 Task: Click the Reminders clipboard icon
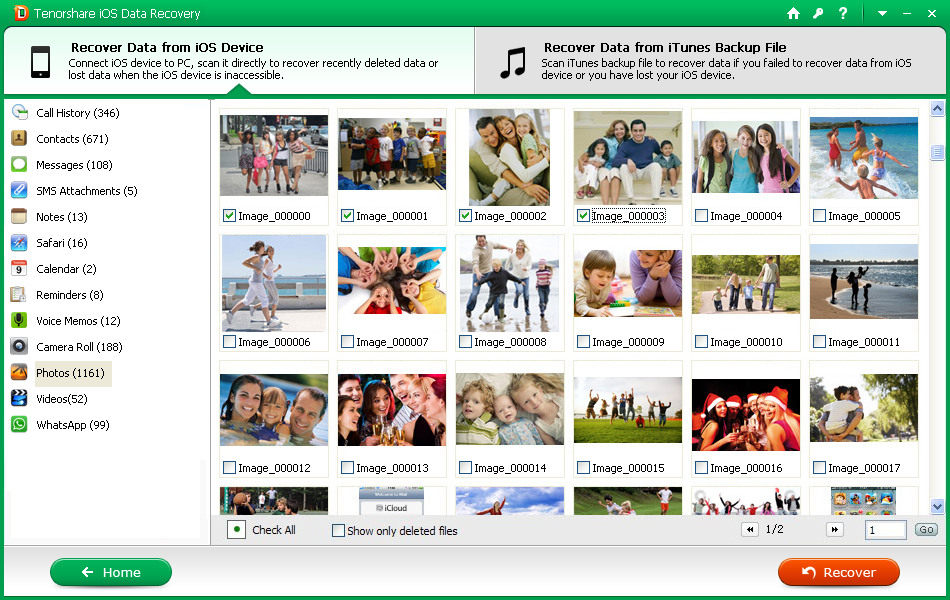19,295
